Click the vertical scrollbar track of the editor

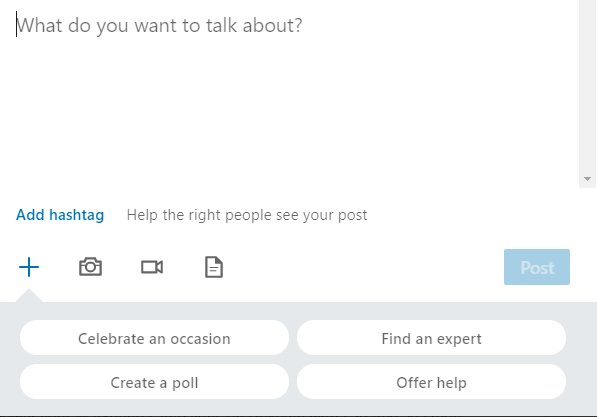click(x=587, y=86)
